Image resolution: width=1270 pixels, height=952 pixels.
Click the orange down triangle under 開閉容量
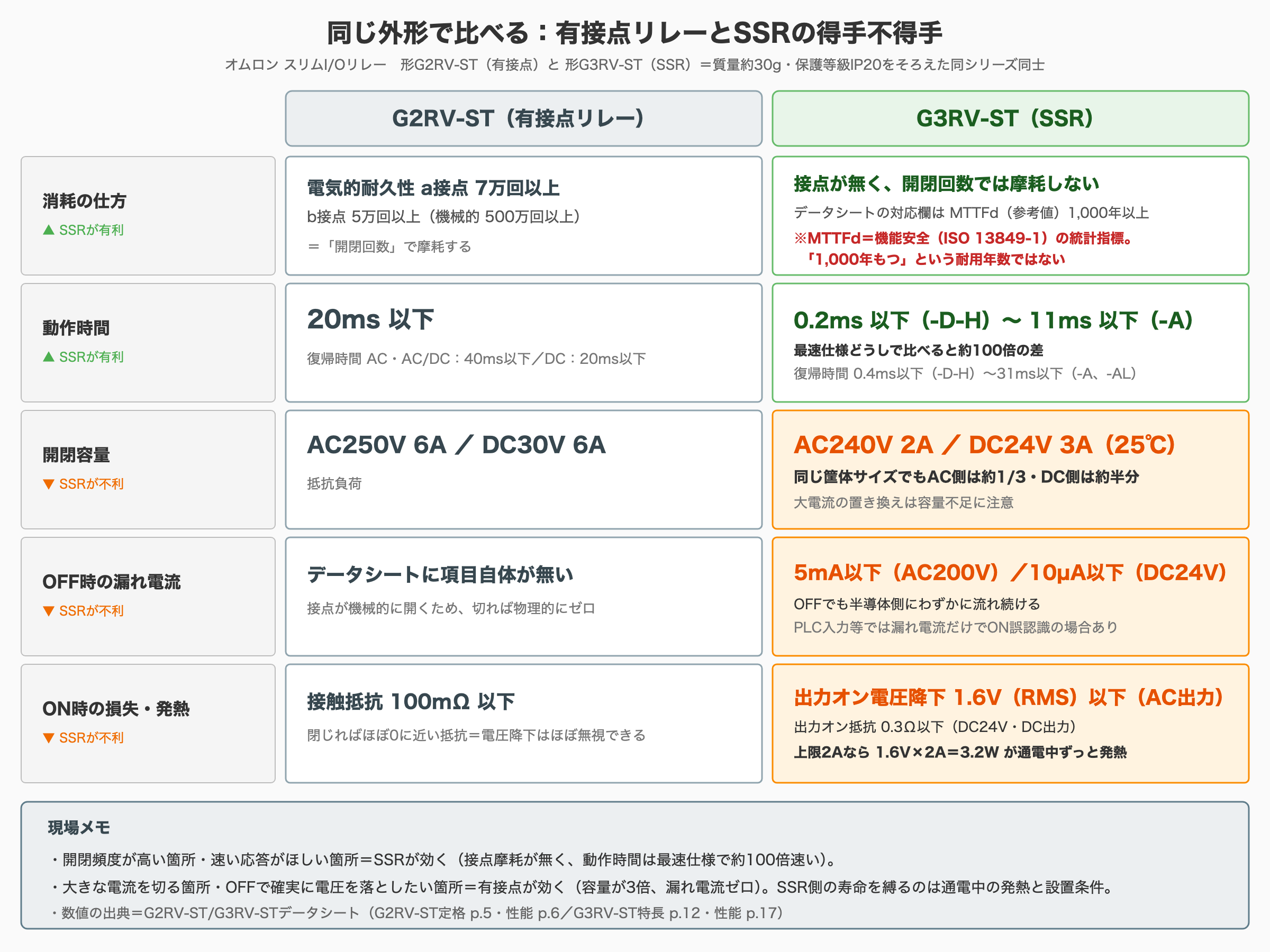coord(49,484)
